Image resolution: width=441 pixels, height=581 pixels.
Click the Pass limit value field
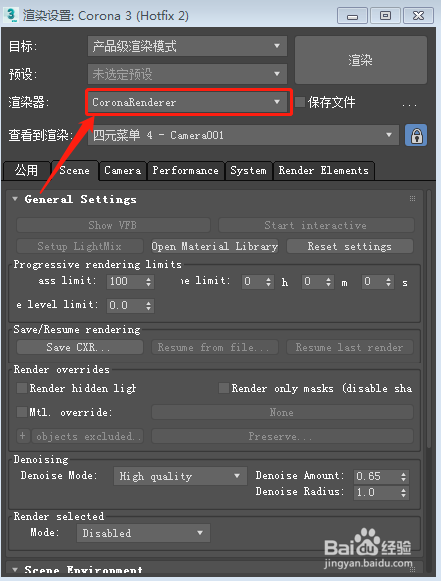125,282
